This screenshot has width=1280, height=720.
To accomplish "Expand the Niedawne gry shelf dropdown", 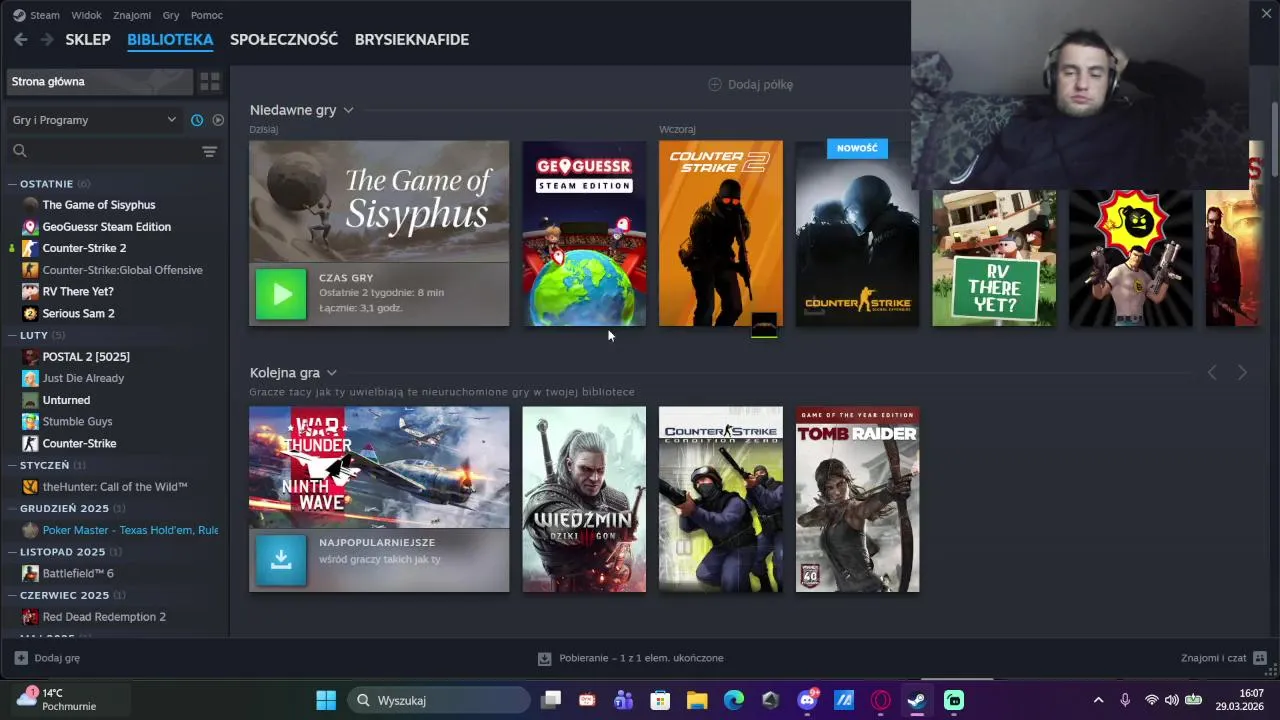I will (x=348, y=110).
